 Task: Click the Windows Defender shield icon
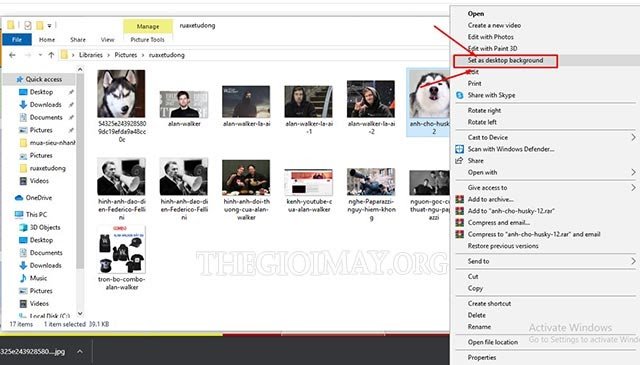460,149
